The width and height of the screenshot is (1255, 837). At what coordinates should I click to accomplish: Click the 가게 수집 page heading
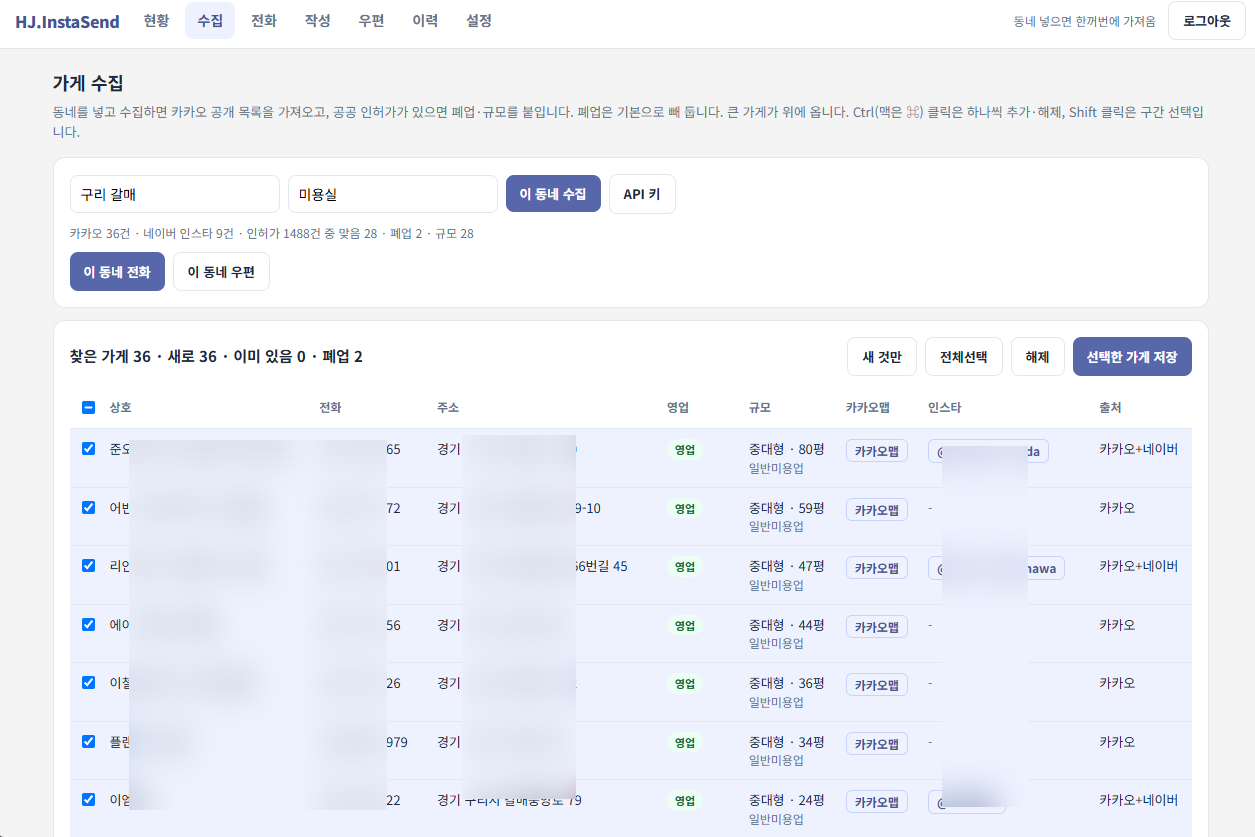click(x=88, y=83)
